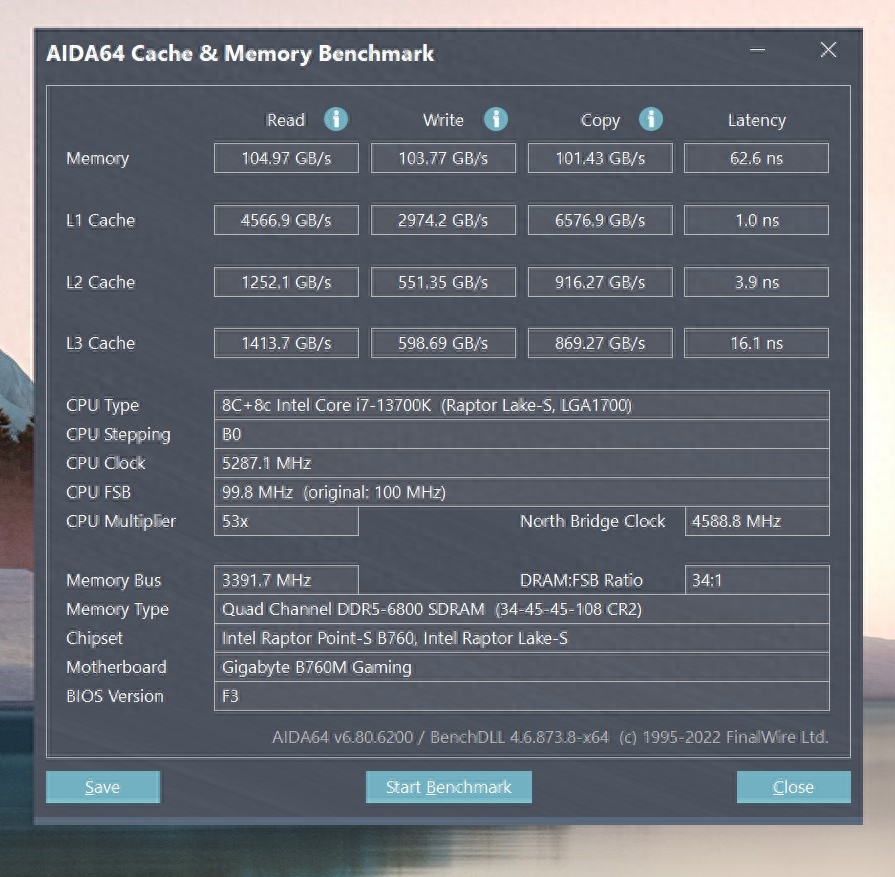Click the Memory Type label
The width and height of the screenshot is (895, 877).
pyautogui.click(x=118, y=609)
